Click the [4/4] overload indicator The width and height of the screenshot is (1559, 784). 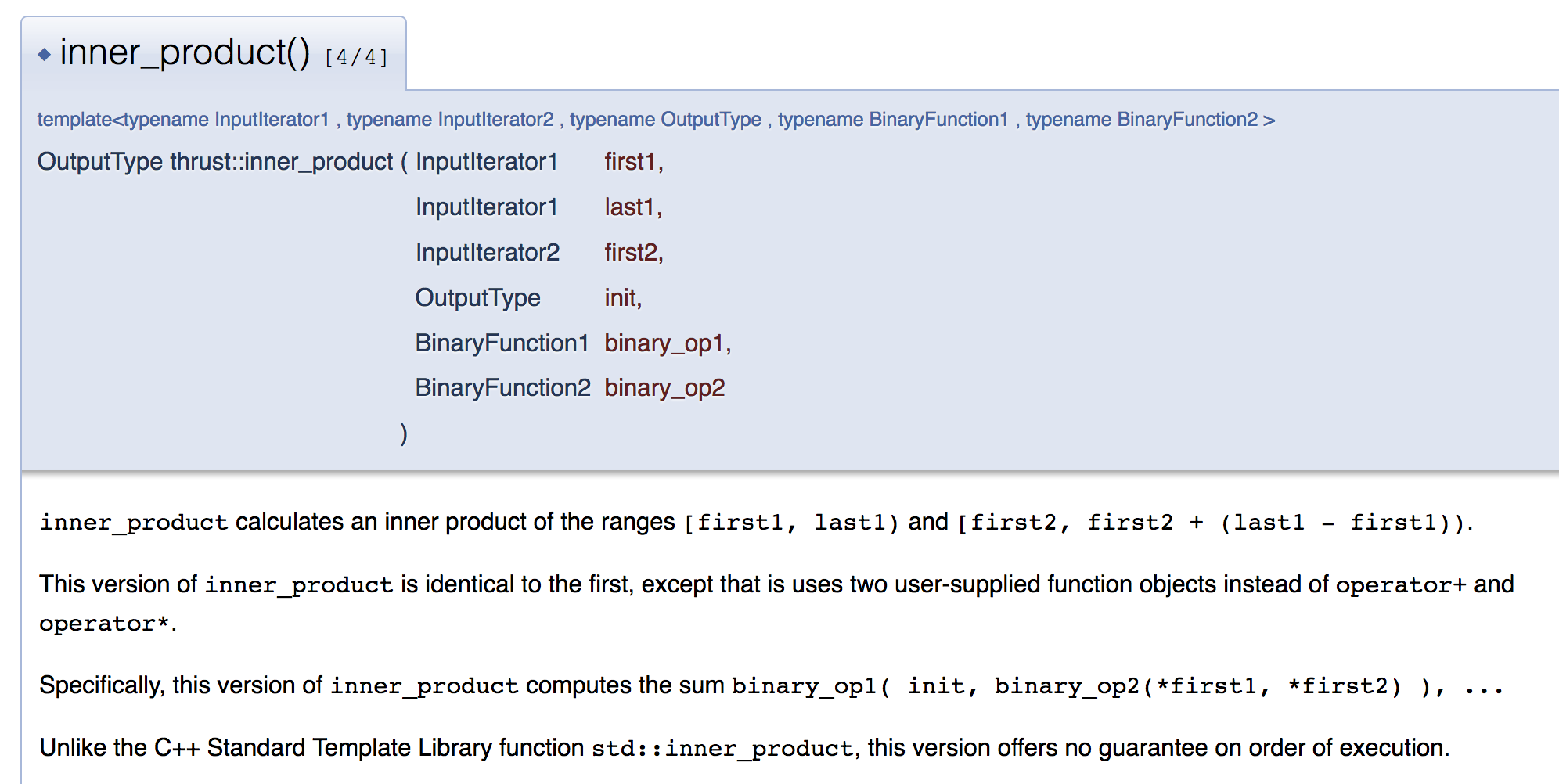356,57
